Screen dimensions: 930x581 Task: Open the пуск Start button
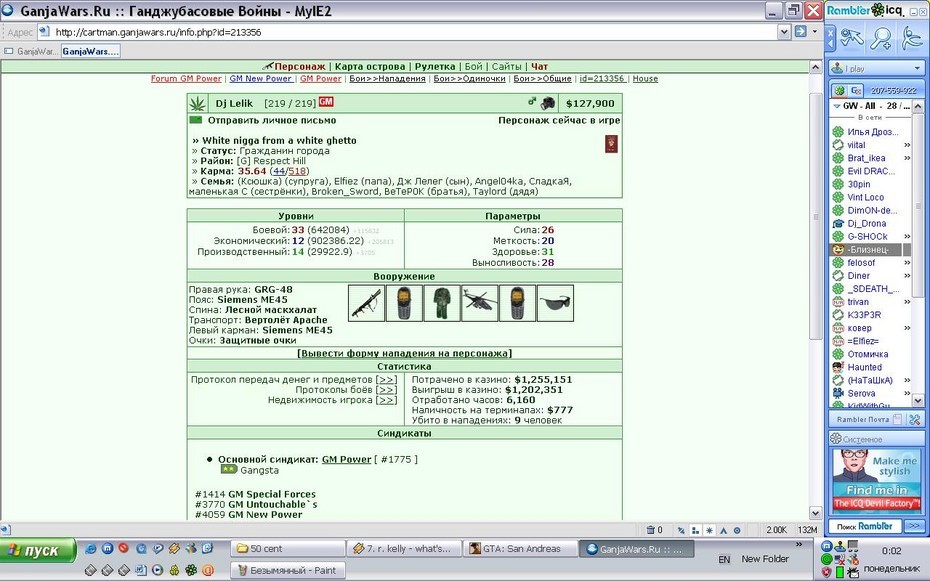point(38,550)
